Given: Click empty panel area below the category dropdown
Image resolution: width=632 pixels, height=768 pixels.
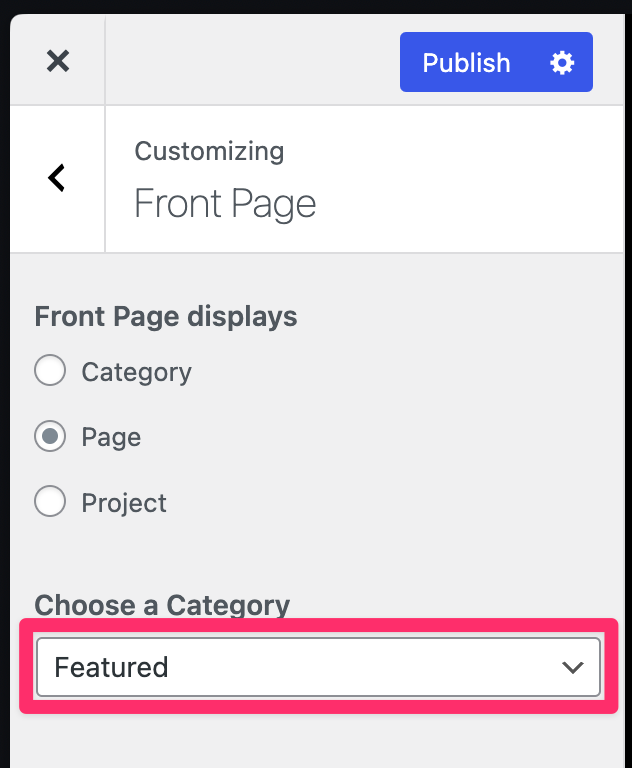Looking at the screenshot, I should coord(318,742).
